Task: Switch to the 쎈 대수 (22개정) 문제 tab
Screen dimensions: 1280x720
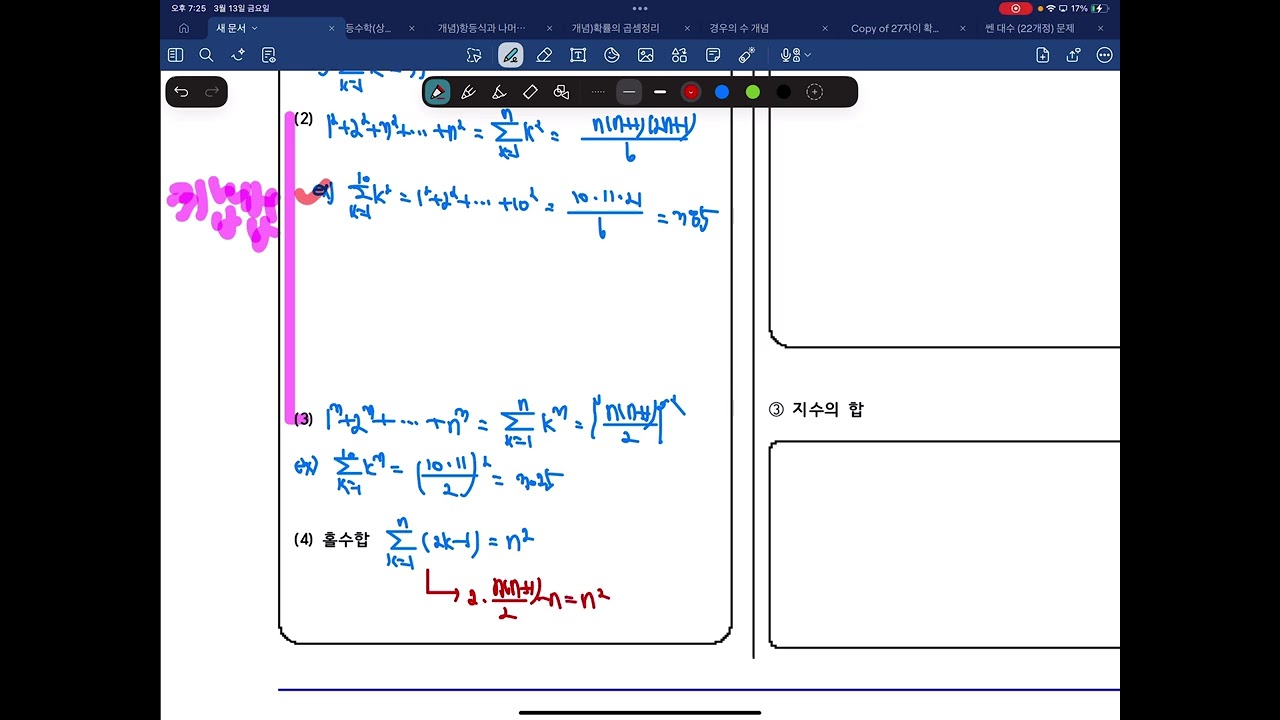Action: tap(1029, 28)
